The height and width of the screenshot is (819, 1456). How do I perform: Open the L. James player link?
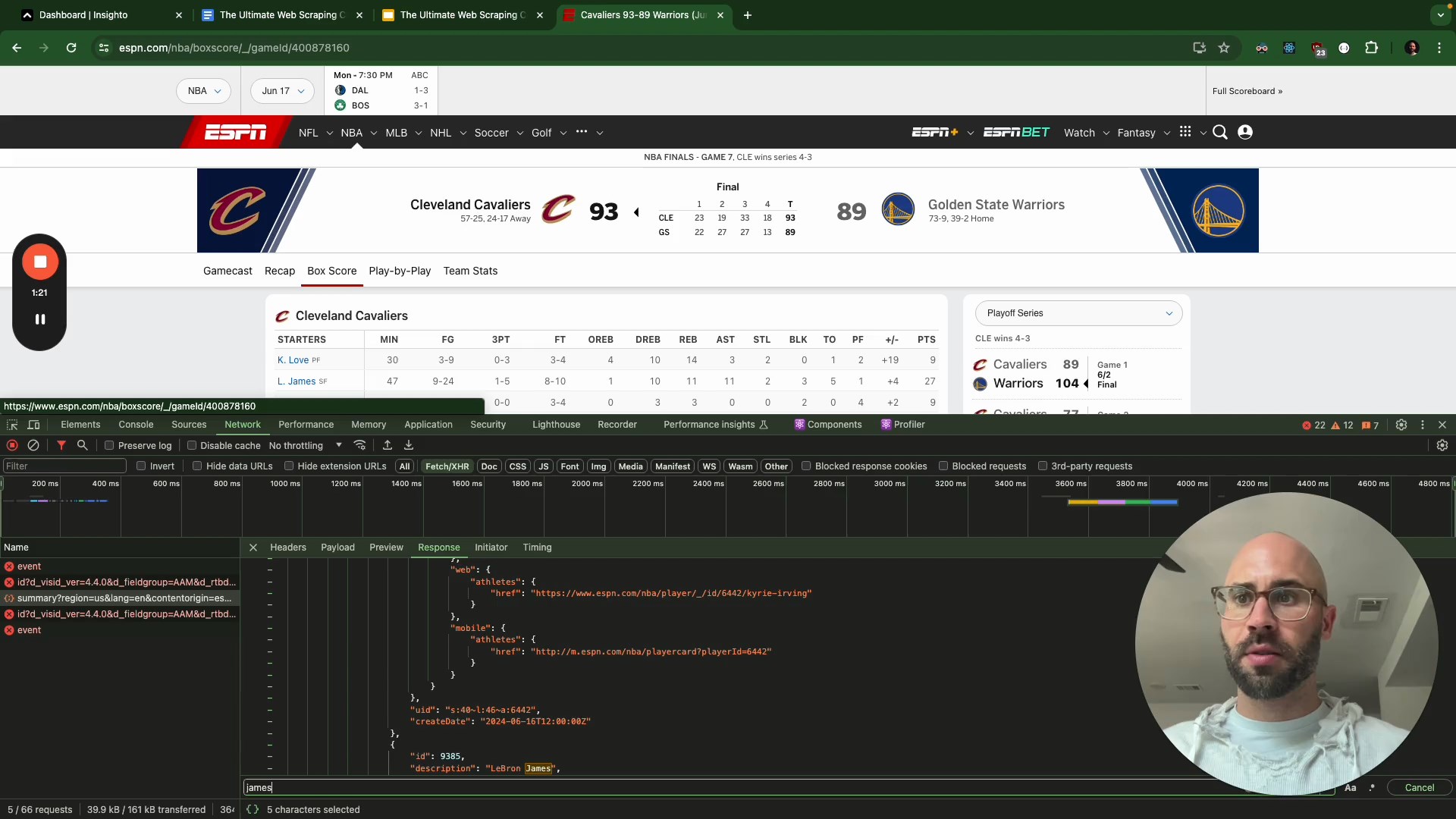point(297,381)
